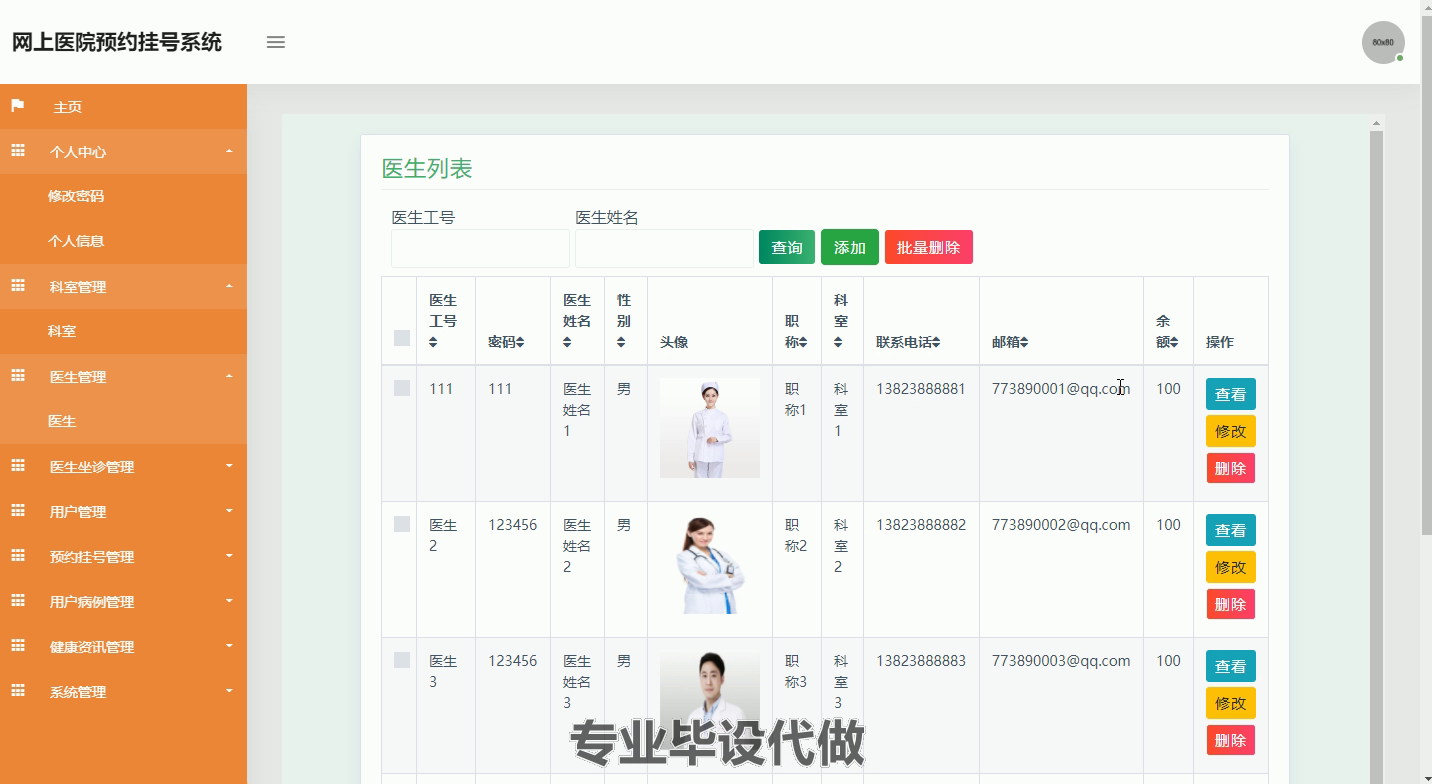Click the flag icon beside 主页
This screenshot has height=784, width=1432.
pyautogui.click(x=18, y=105)
